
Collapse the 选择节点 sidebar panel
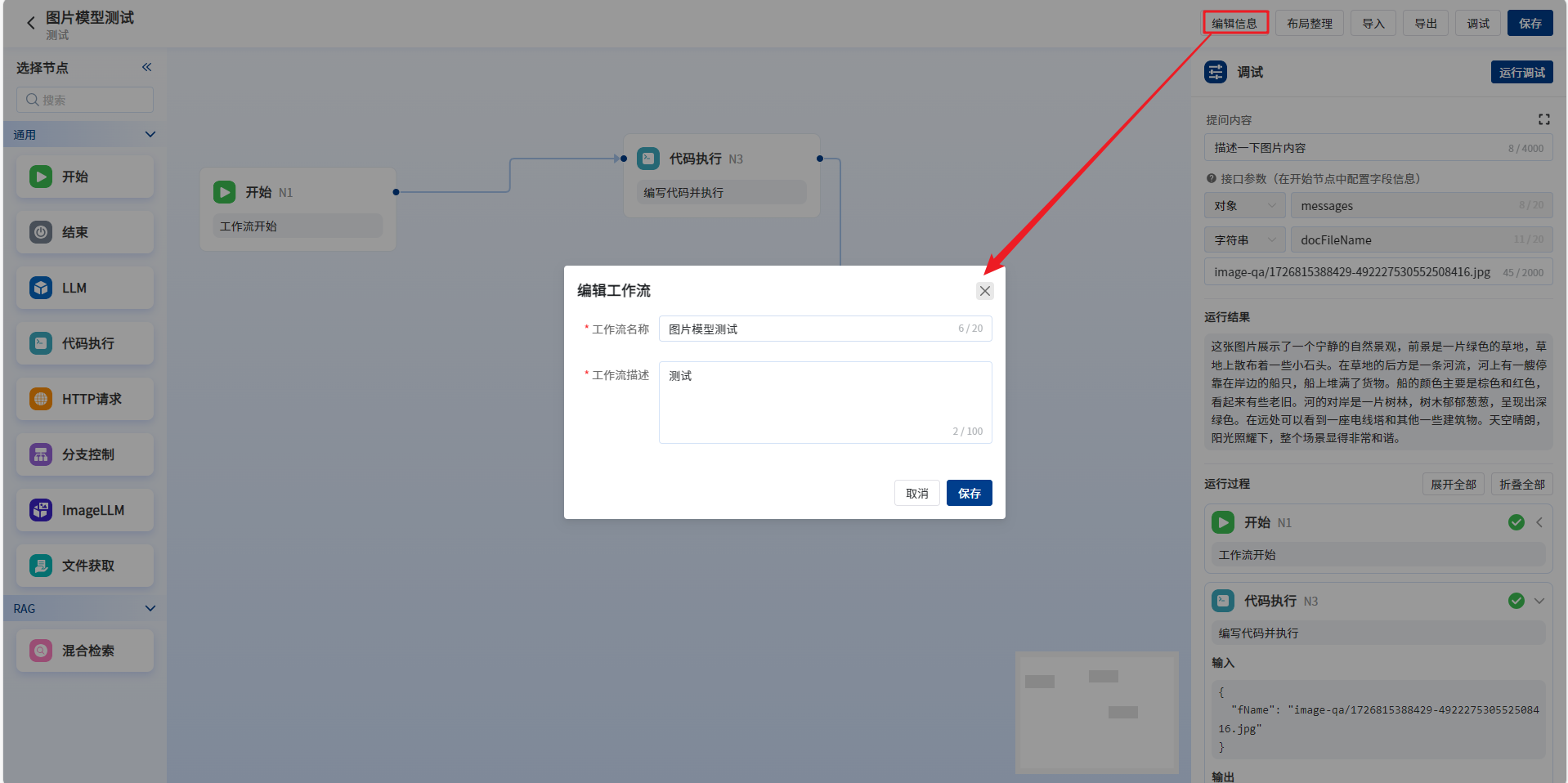[147, 67]
